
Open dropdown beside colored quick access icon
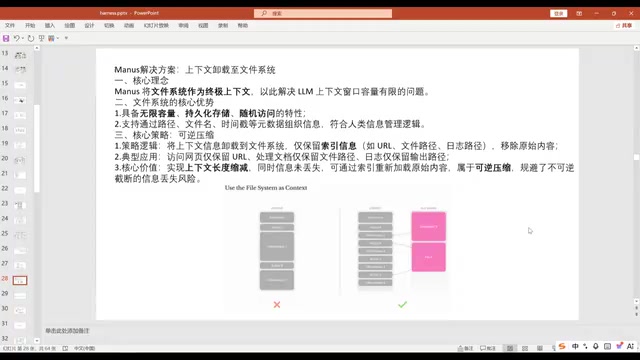(58, 38)
